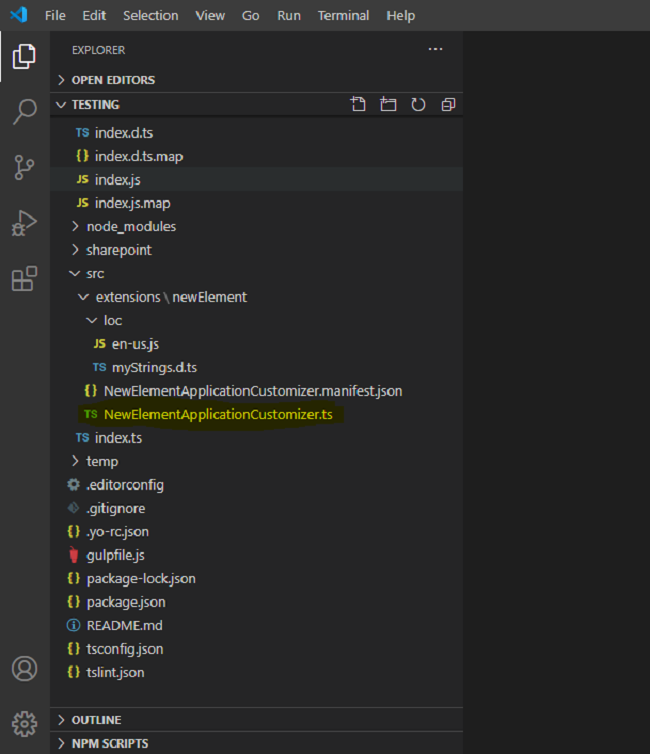Click the New File icon
Screen dimensions: 650x754
(x=358, y=104)
